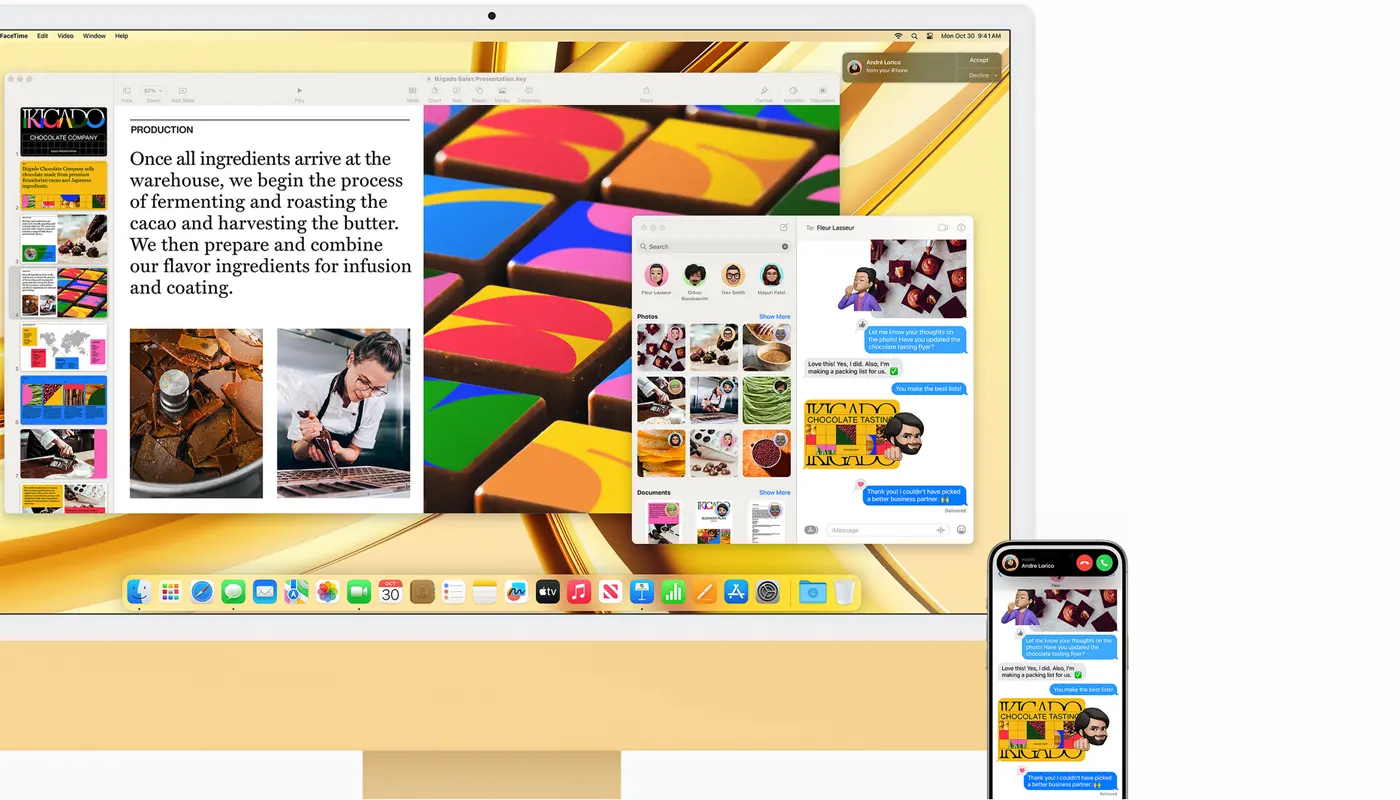Compose a new message in Messages
The width and height of the screenshot is (1400, 800).
(x=783, y=228)
